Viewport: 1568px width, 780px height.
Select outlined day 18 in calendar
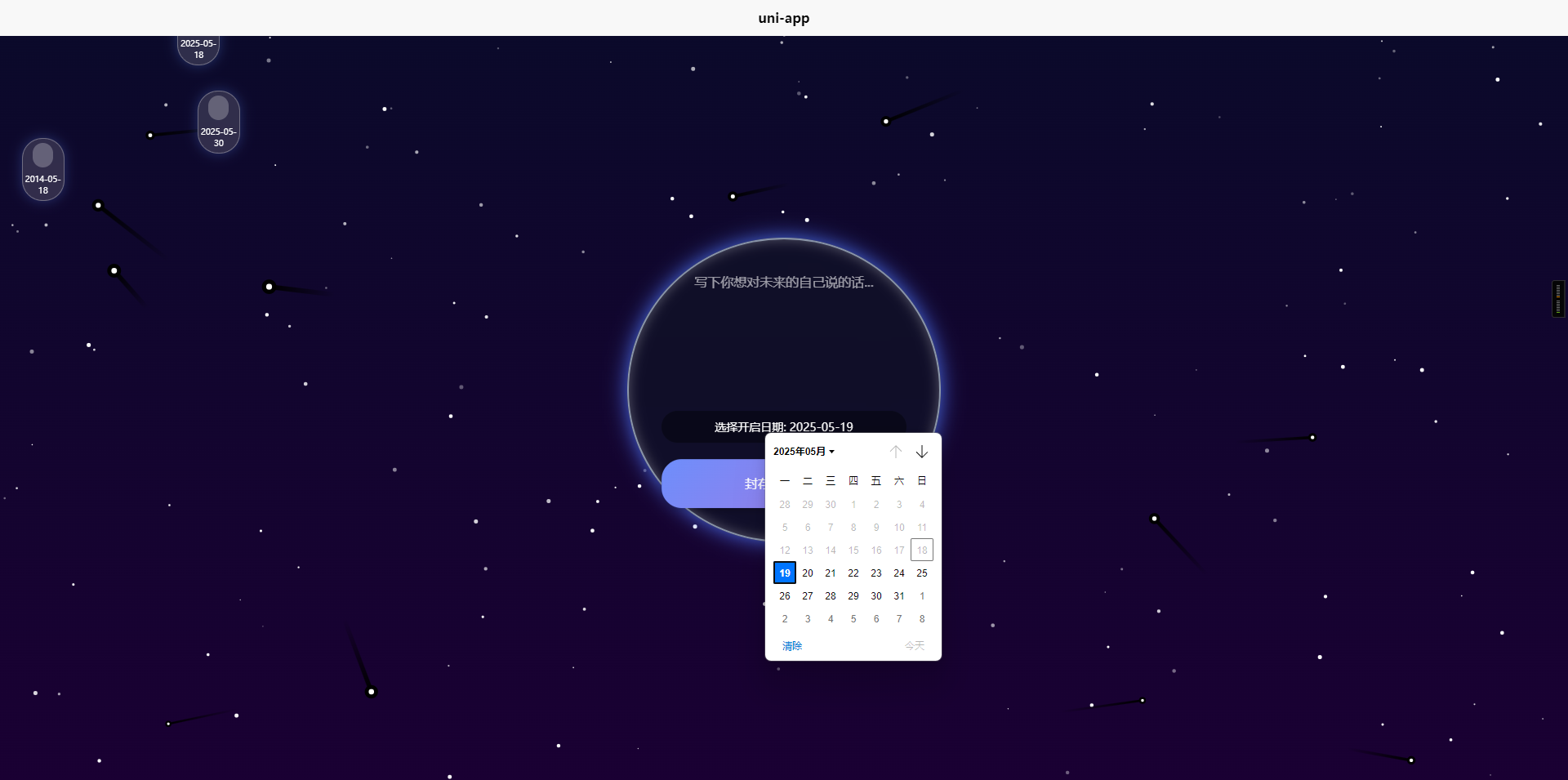click(x=922, y=550)
